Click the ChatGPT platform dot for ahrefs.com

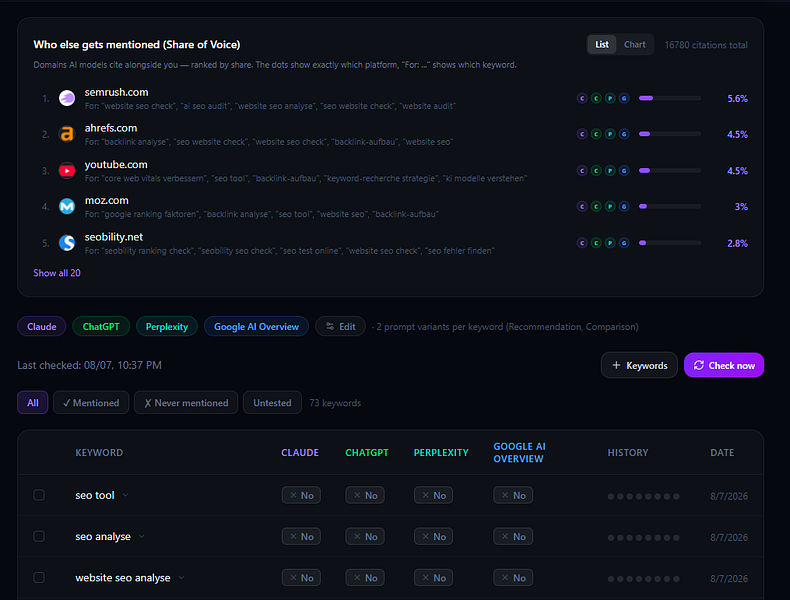tap(596, 134)
